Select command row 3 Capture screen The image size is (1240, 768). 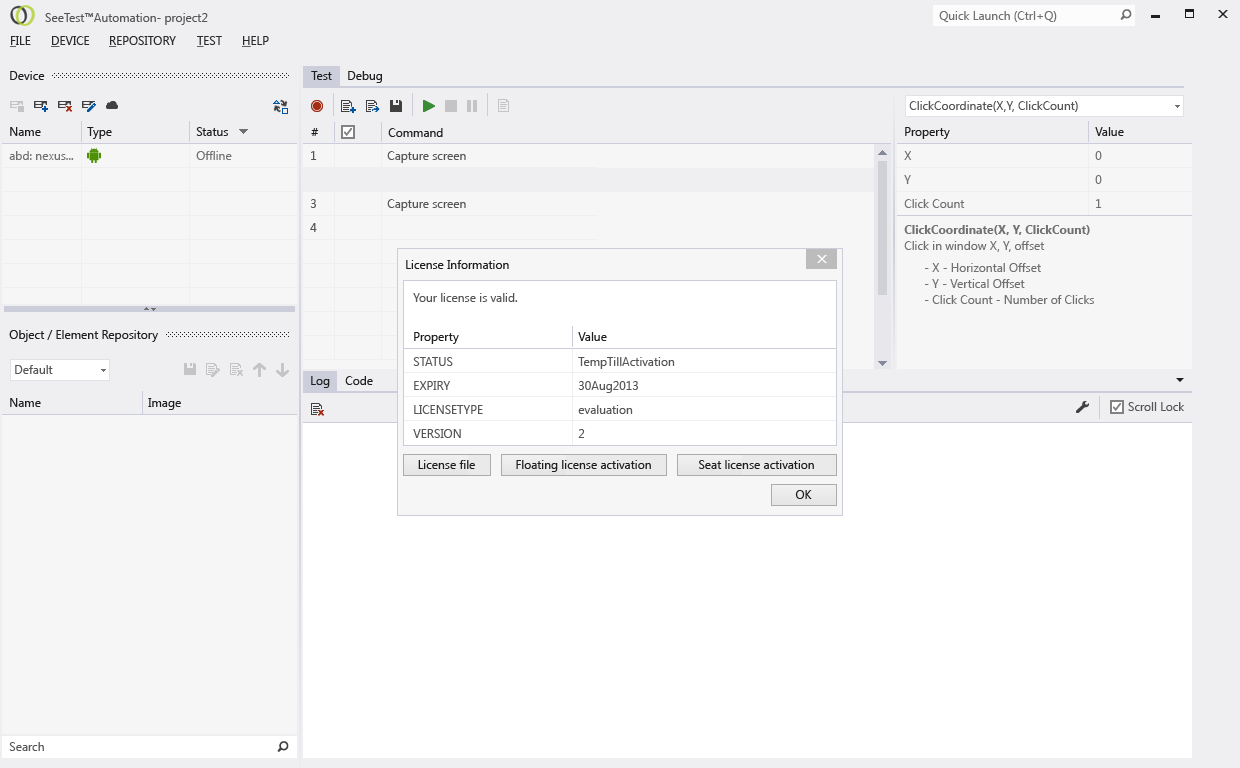point(588,204)
